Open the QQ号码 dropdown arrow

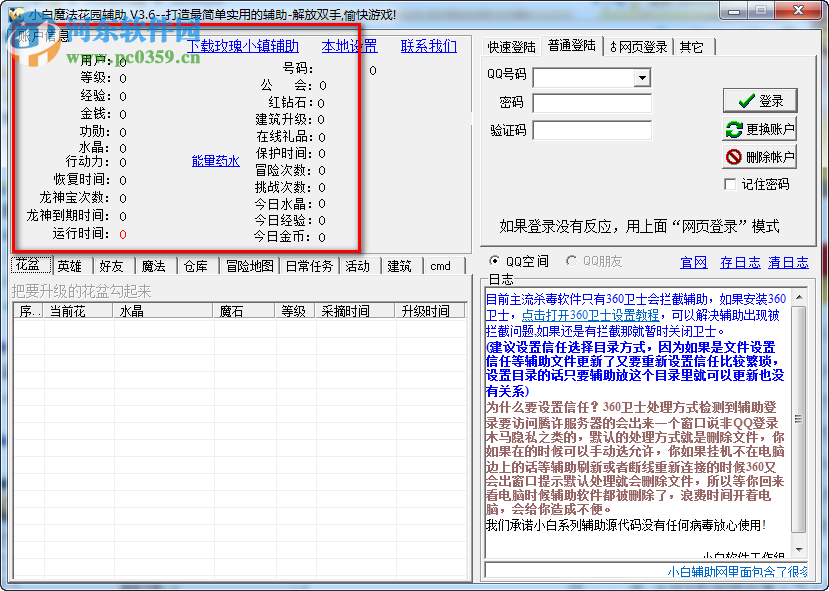pyautogui.click(x=642, y=78)
